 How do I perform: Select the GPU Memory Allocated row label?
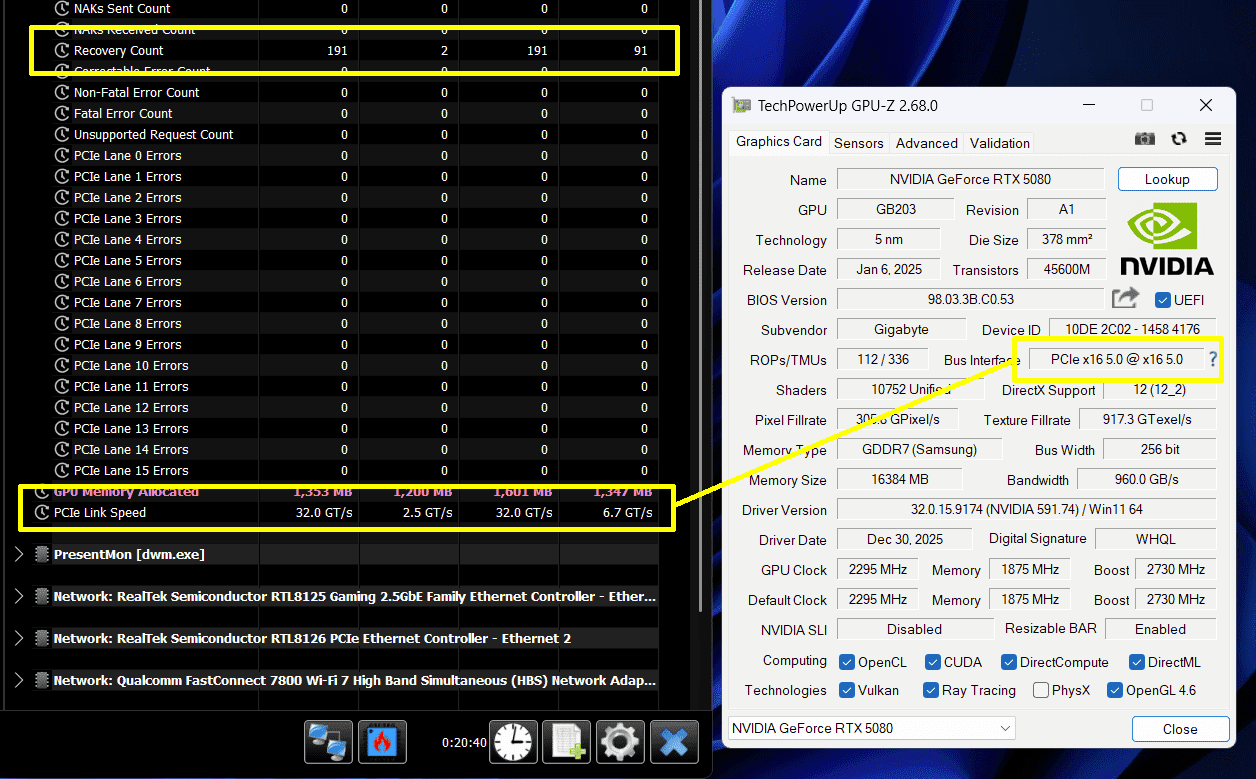pos(126,491)
